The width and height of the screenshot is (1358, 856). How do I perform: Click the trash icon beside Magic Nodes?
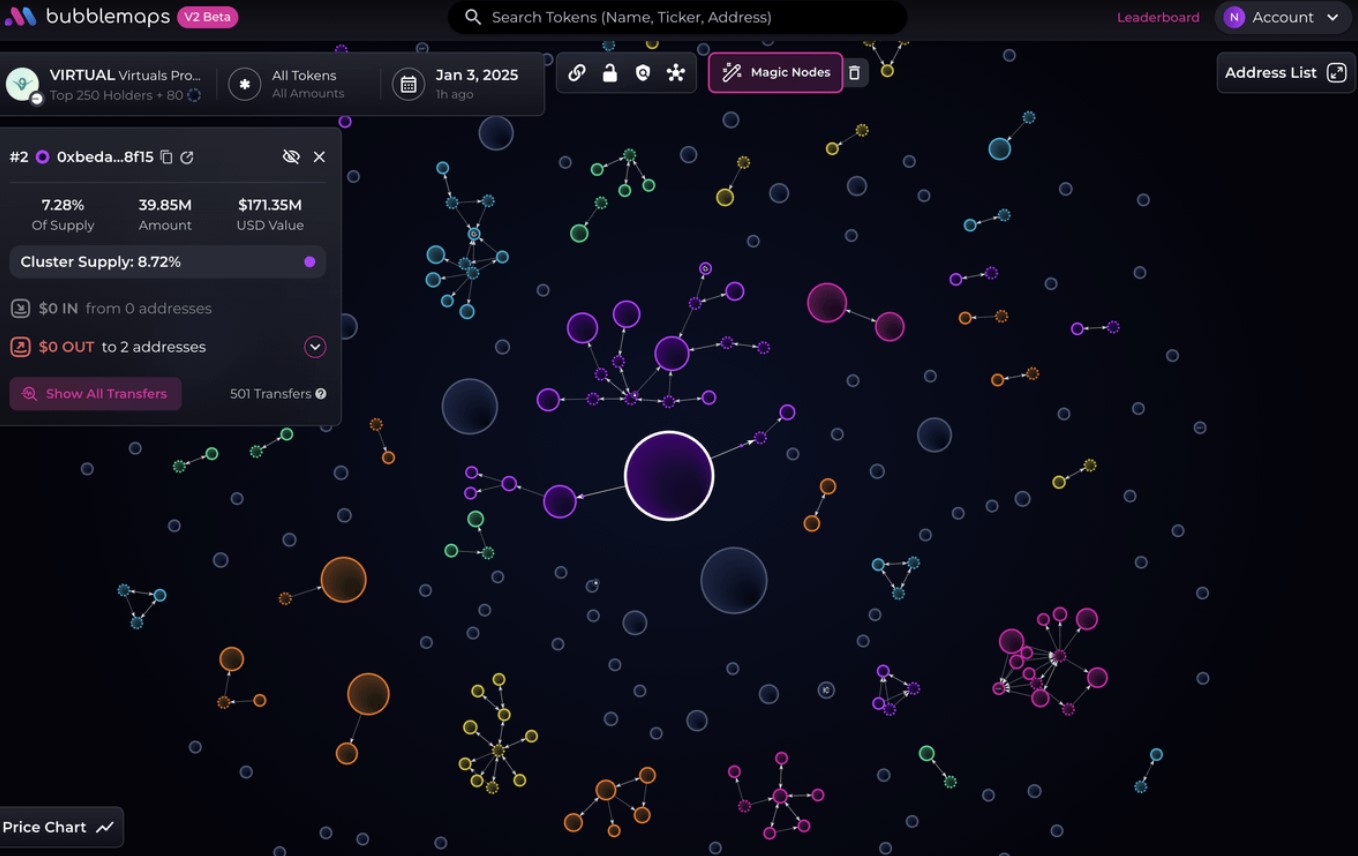point(854,73)
